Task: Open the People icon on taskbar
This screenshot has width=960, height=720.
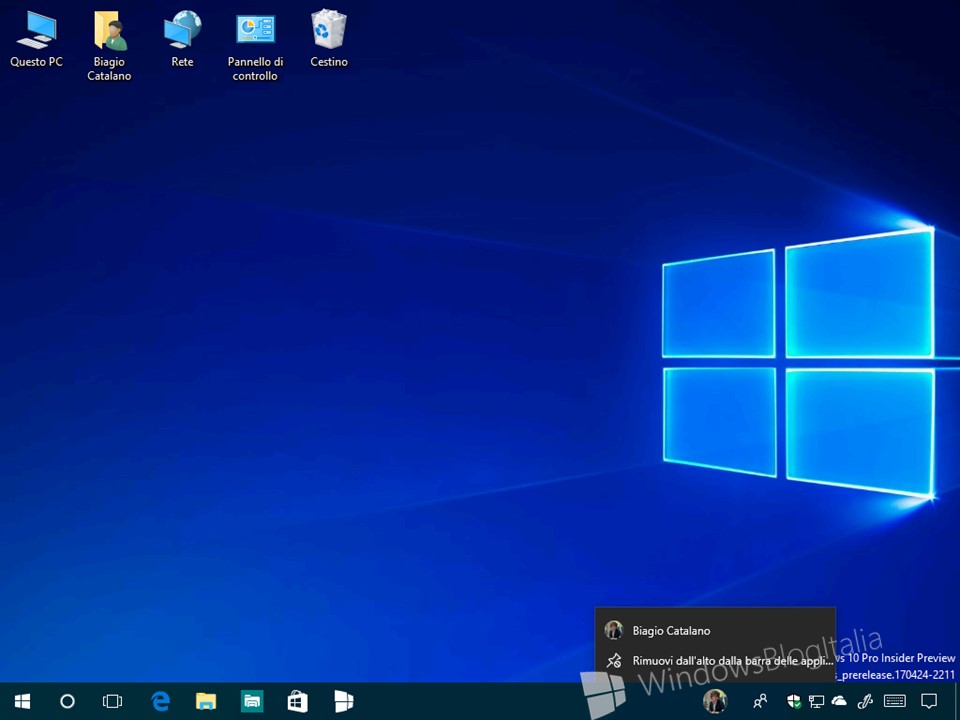Action: click(x=760, y=701)
